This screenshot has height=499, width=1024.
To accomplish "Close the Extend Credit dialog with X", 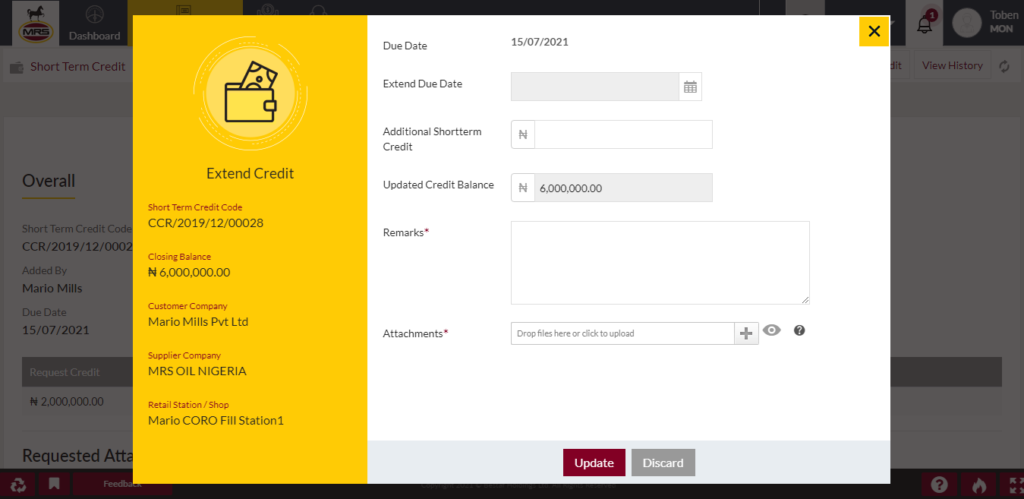I will [874, 31].
